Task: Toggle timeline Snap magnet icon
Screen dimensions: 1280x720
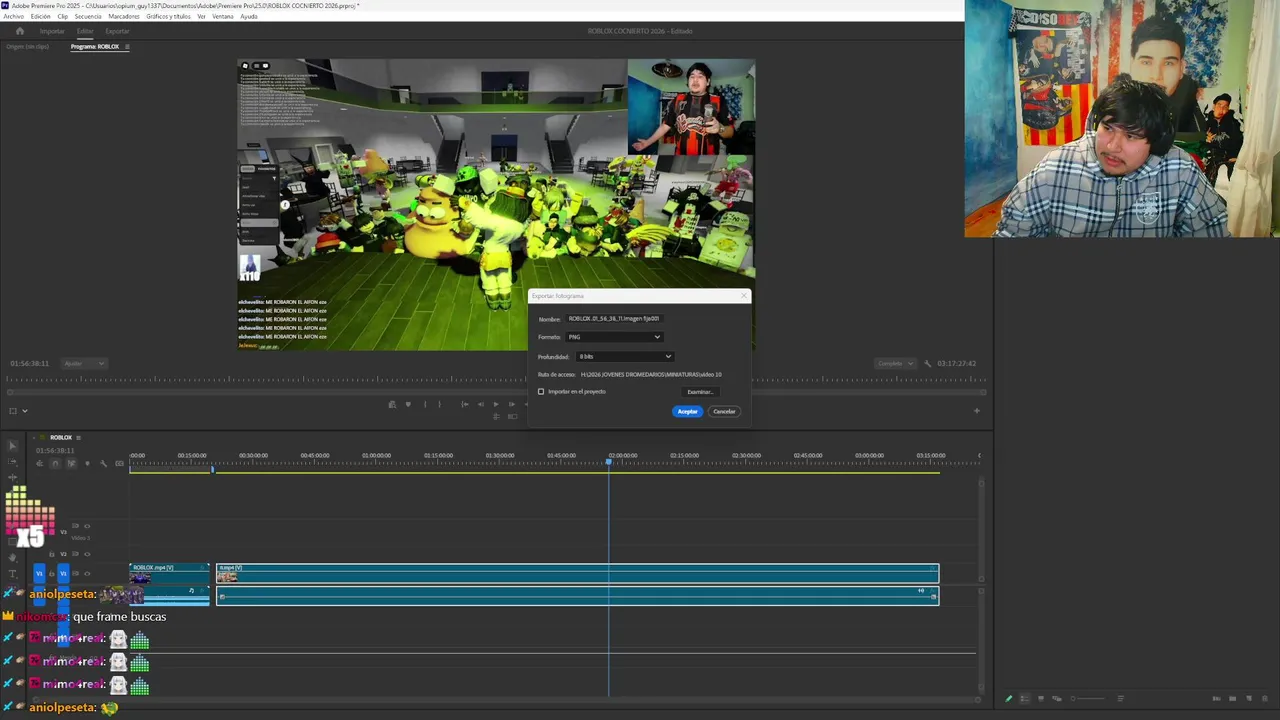Action: tap(55, 463)
